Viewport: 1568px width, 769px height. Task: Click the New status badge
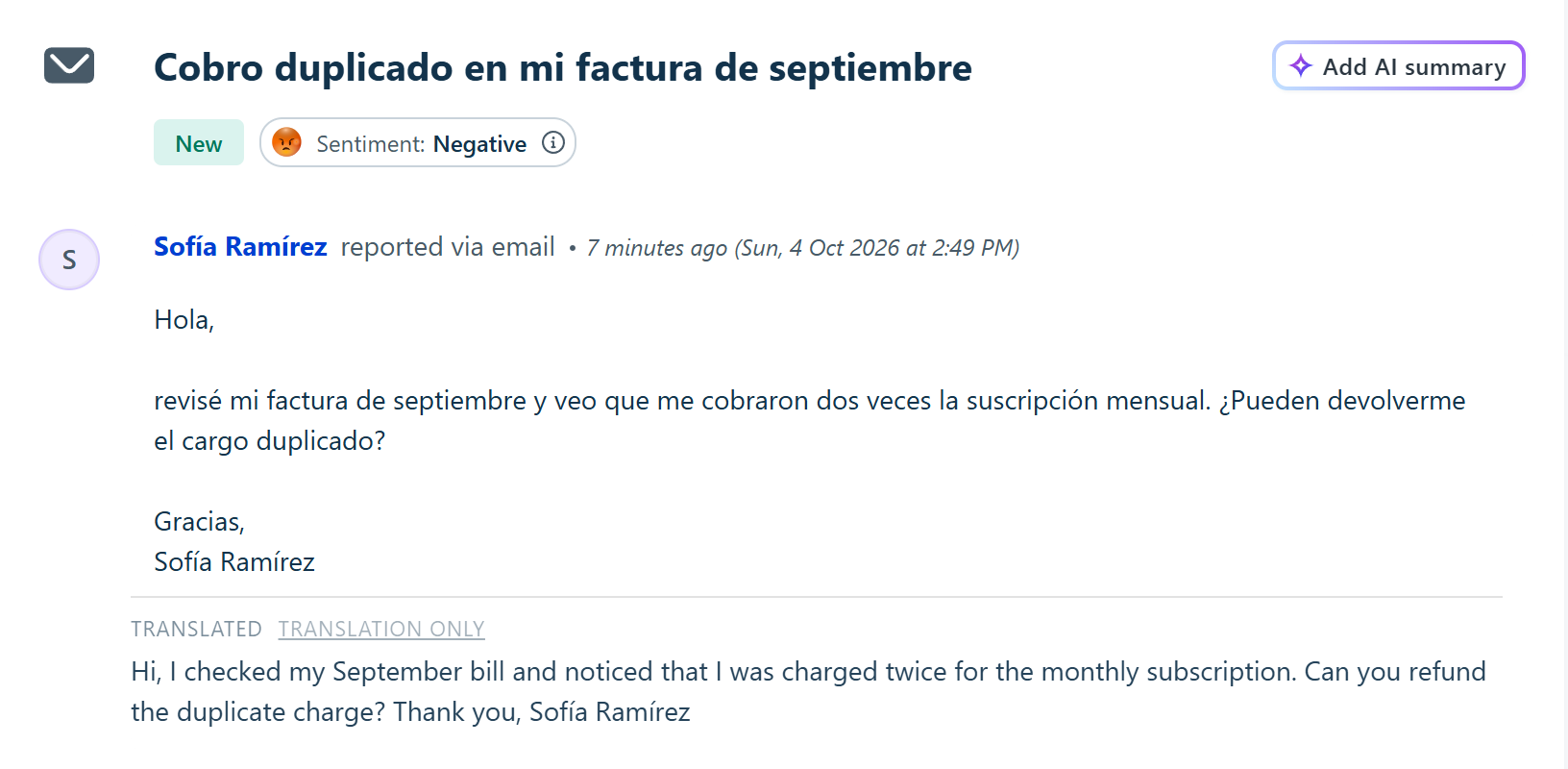[x=199, y=142]
